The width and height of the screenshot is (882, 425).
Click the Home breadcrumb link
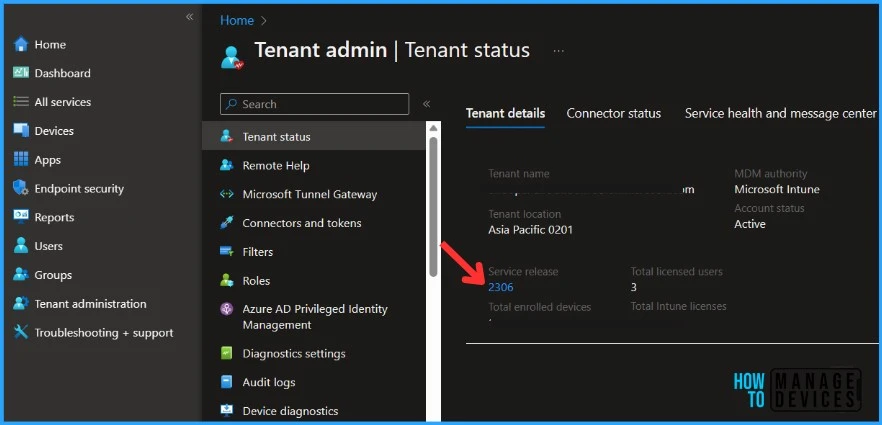(x=237, y=20)
